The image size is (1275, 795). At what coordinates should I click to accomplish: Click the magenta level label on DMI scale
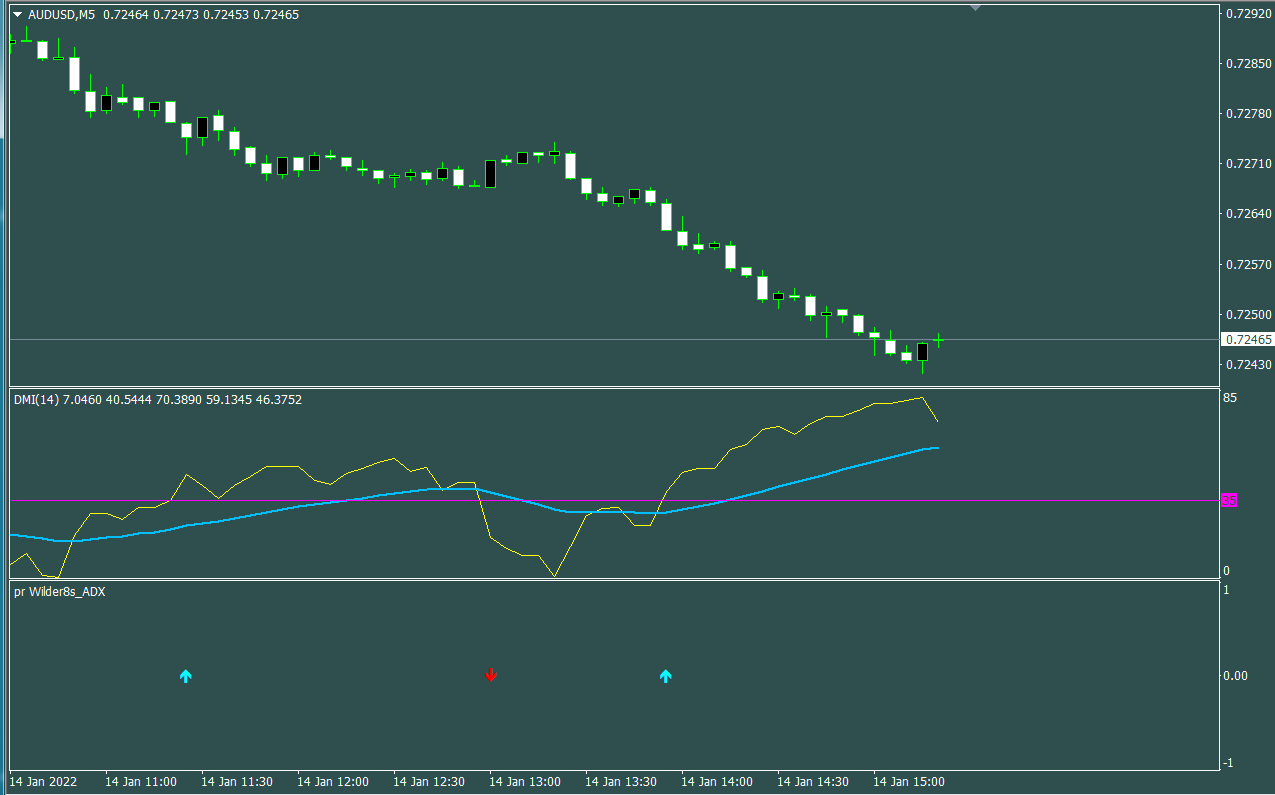[1230, 500]
